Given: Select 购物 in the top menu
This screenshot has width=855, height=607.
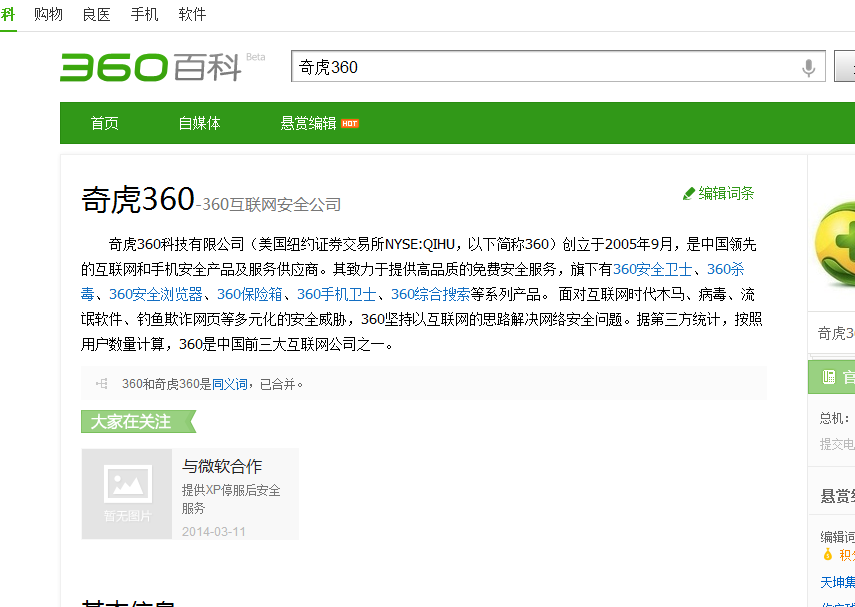Looking at the screenshot, I should 48,14.
